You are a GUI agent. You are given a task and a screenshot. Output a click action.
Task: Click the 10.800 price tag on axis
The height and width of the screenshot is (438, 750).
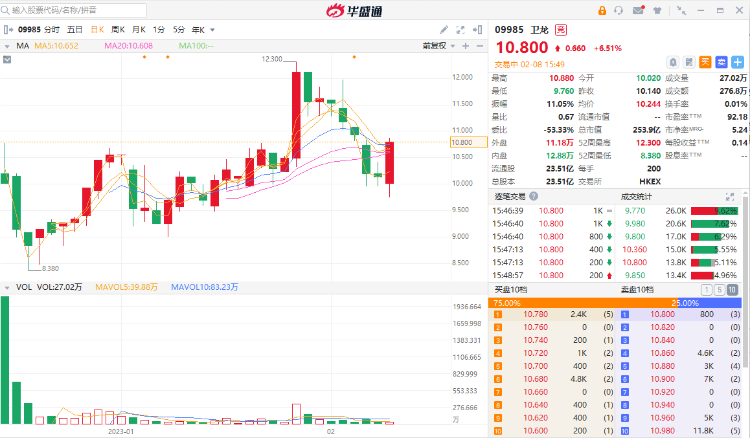(x=469, y=142)
